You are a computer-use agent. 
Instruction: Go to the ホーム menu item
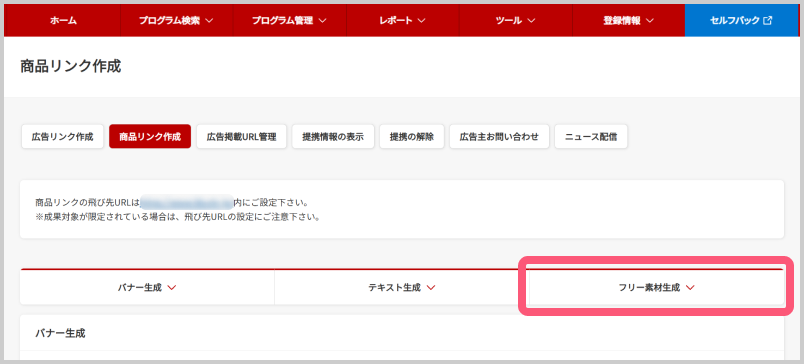(63, 21)
